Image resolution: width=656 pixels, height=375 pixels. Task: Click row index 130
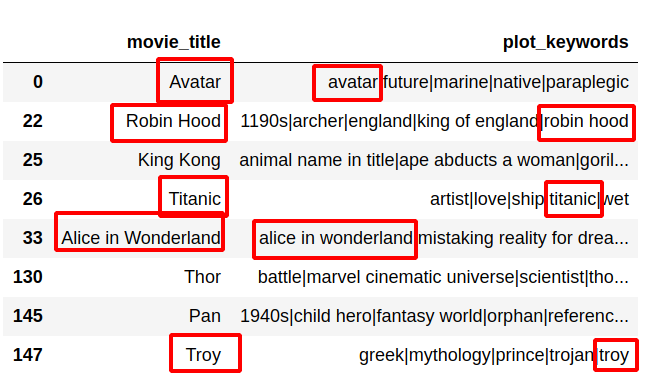pos(28,277)
